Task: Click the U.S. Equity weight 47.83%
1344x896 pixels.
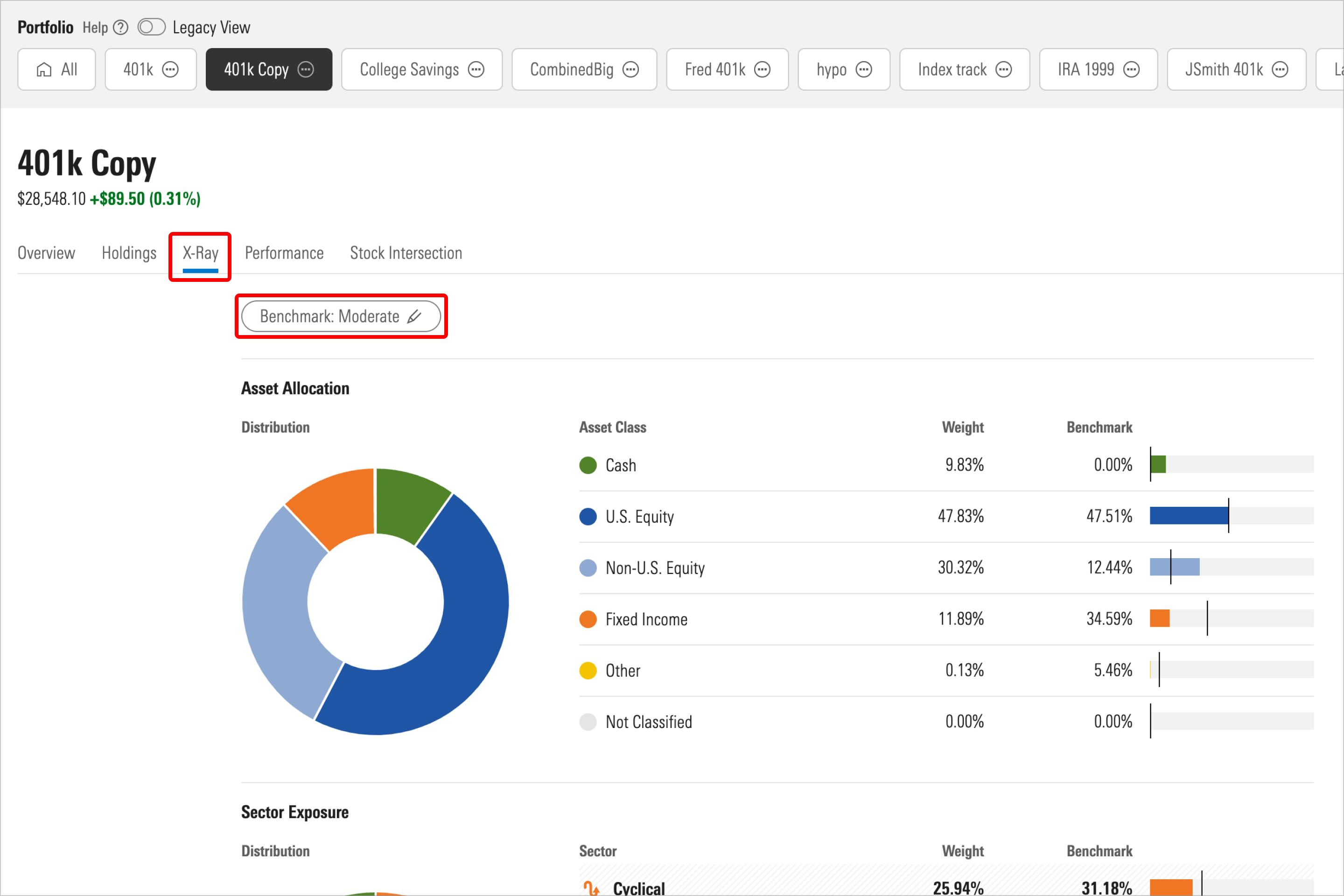Action: [x=960, y=517]
